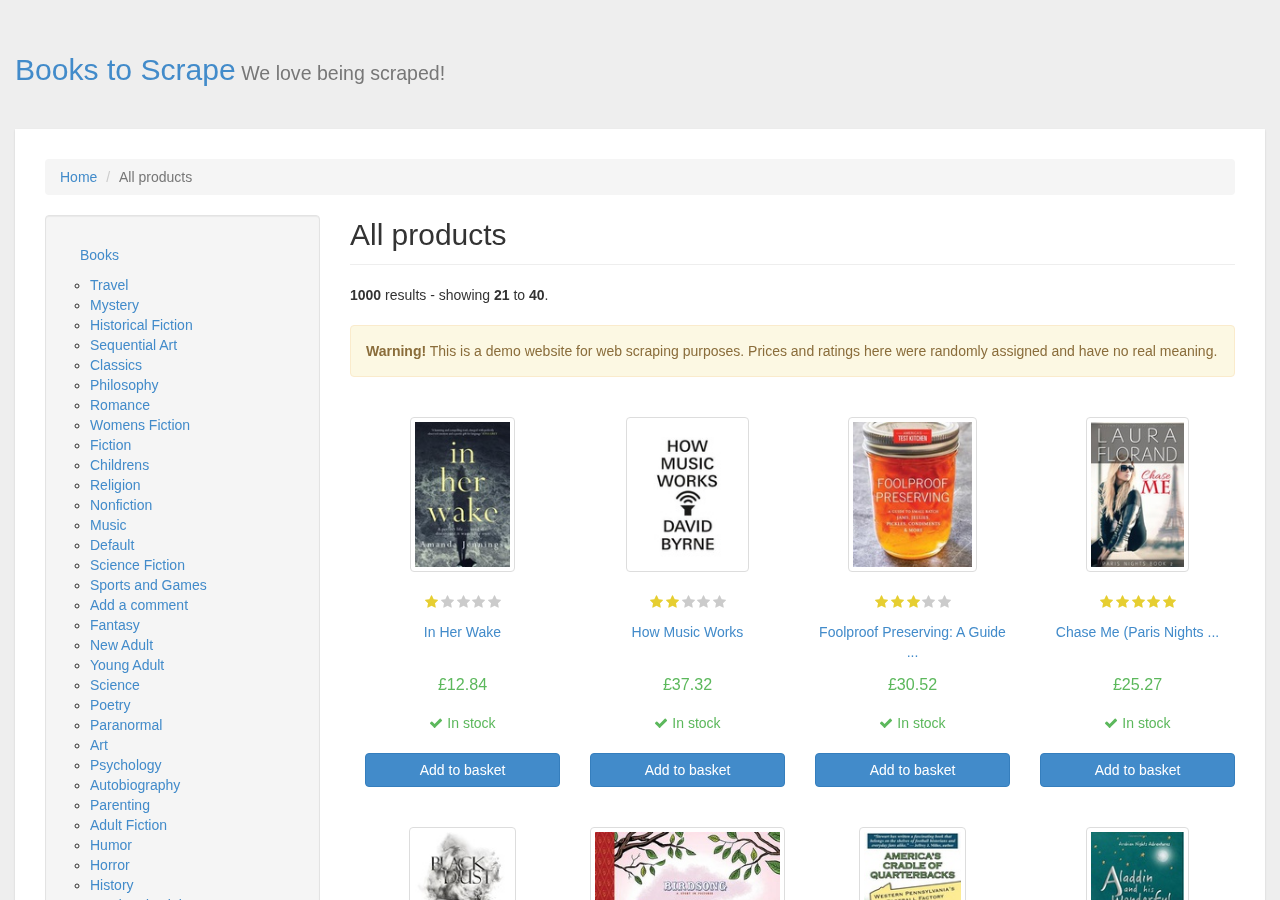
Task: Add Foolproof Preserving to basket
Action: [x=912, y=770]
